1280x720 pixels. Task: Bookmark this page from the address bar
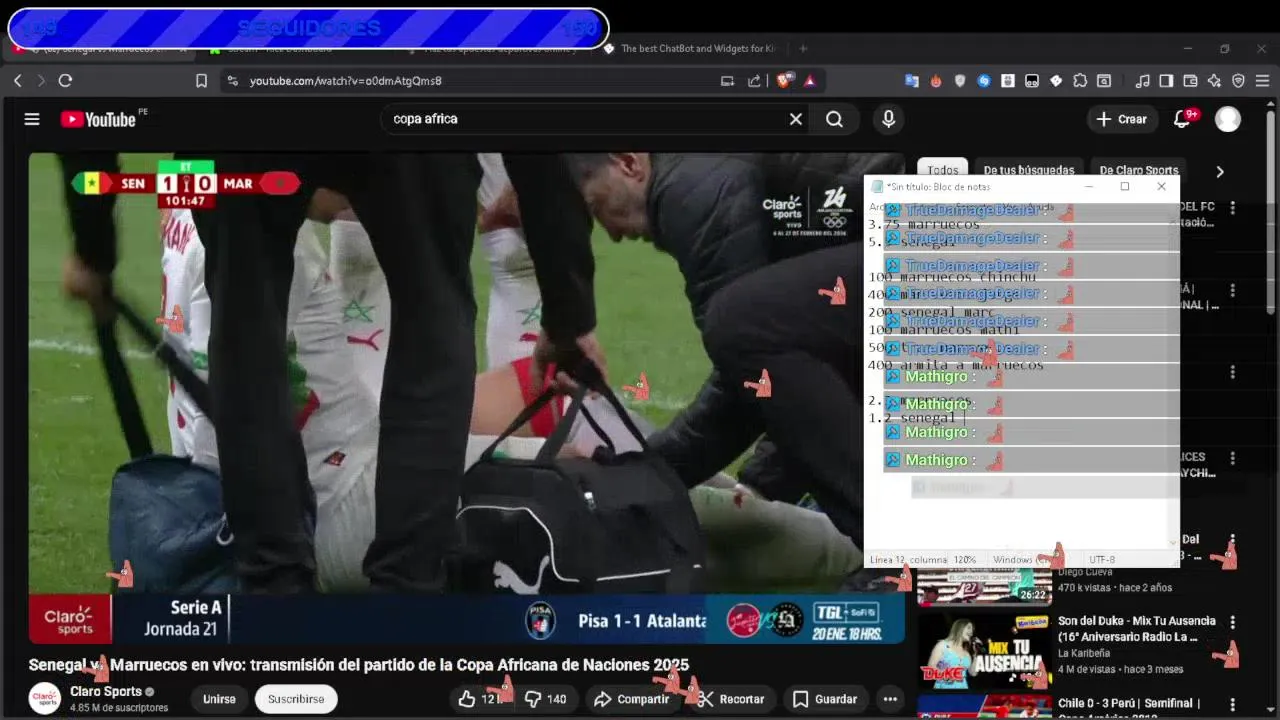pos(201,81)
